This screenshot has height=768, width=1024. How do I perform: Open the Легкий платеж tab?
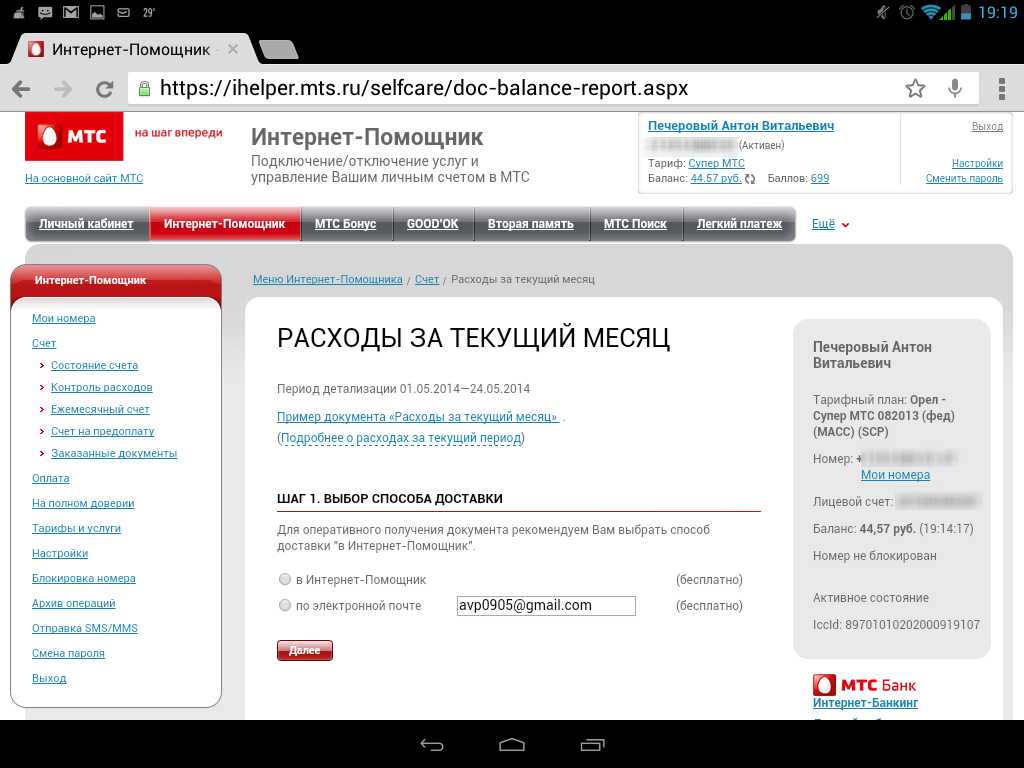(x=739, y=224)
